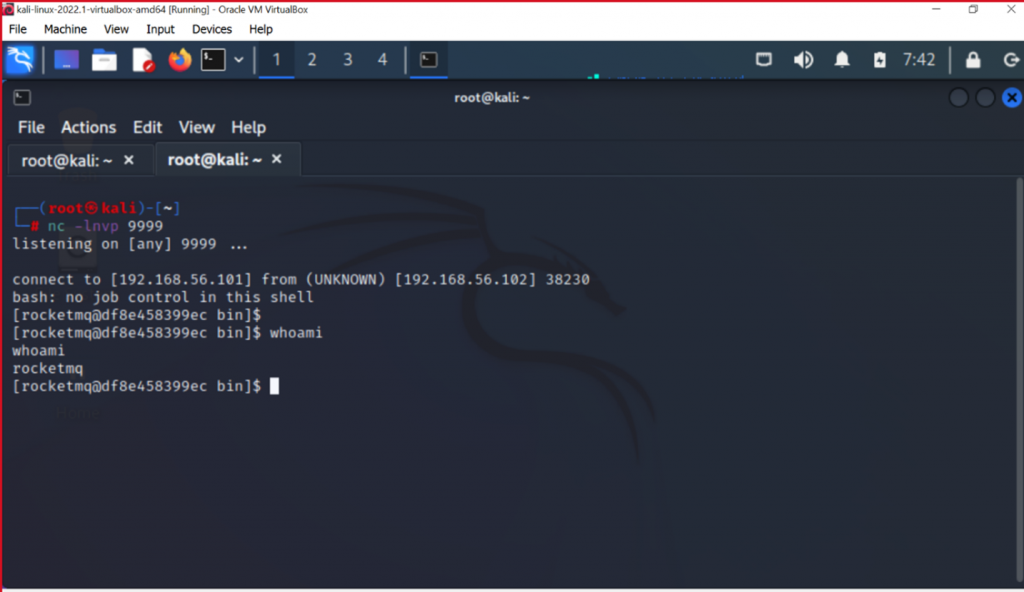Open the terminal Actions menu
Viewport: 1024px width, 592px height.
pos(88,127)
